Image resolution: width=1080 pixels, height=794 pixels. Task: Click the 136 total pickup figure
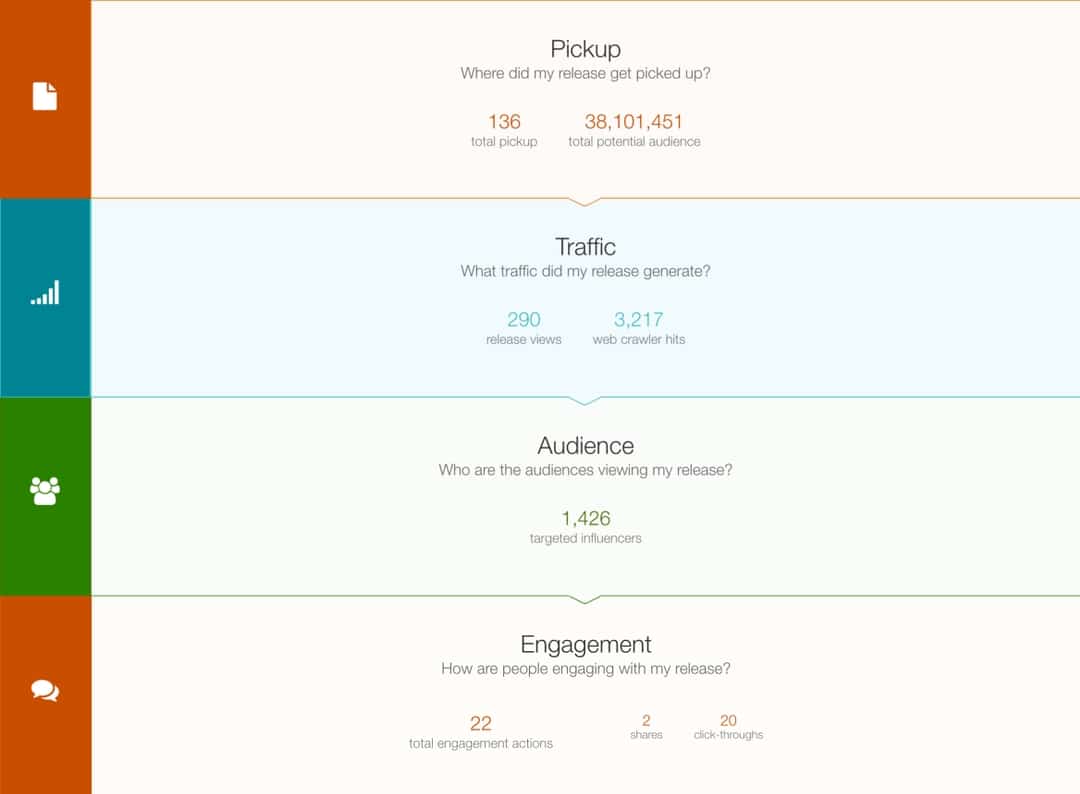[x=504, y=122]
